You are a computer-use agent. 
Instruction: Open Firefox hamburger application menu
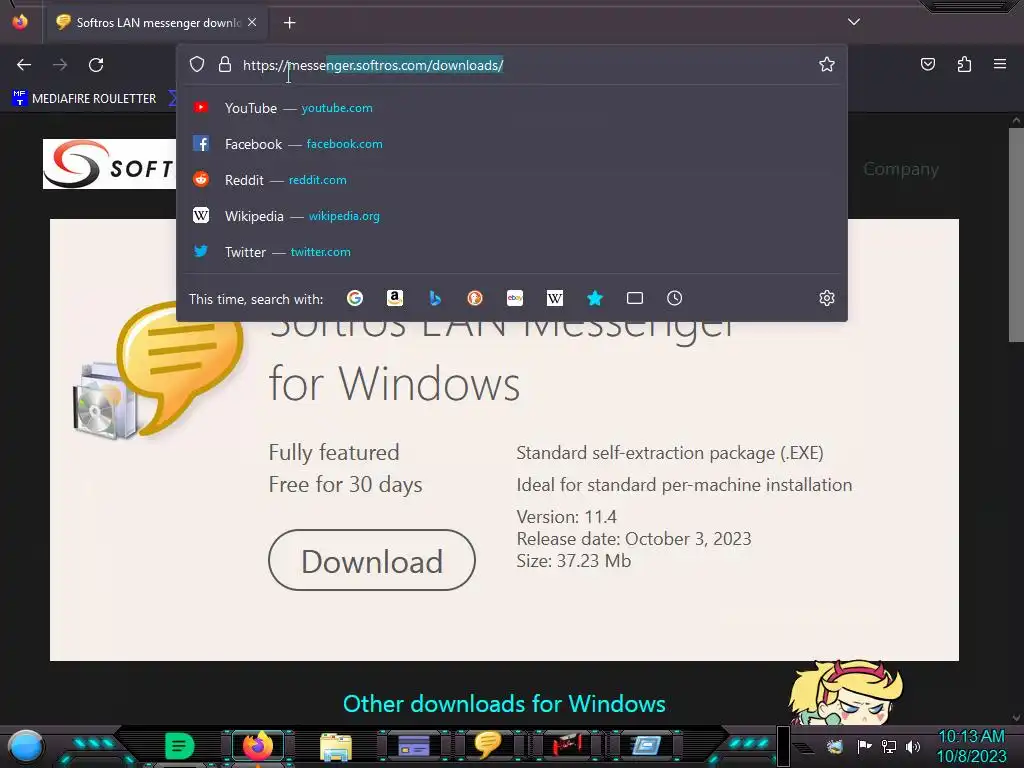1000,64
